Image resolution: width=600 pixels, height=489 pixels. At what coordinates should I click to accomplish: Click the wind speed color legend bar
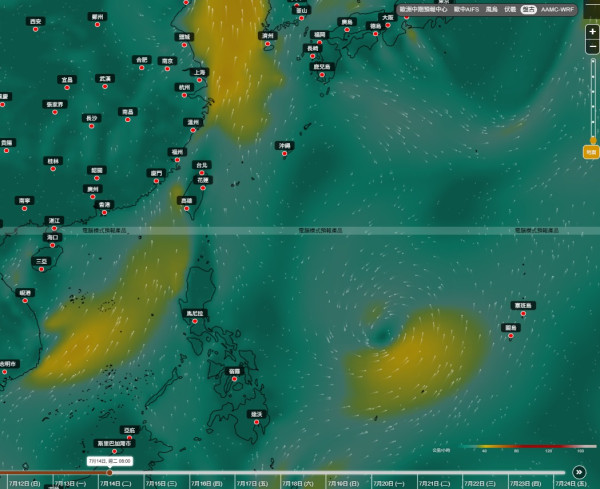528,447
